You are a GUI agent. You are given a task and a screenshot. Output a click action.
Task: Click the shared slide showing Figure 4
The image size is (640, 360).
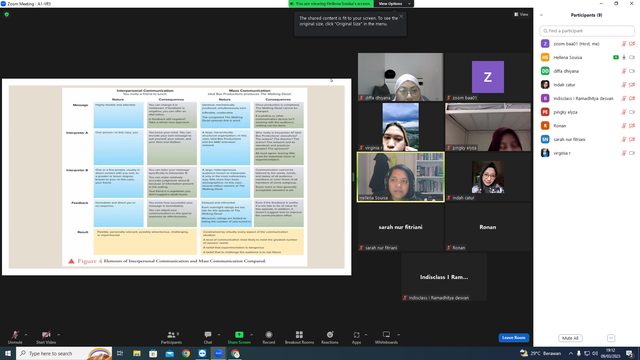coord(177,177)
